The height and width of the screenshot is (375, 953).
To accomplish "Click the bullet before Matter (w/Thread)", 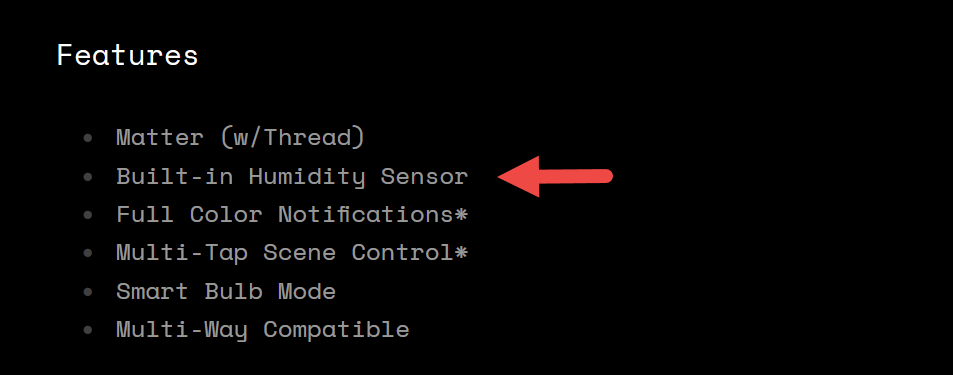I will 88,138.
